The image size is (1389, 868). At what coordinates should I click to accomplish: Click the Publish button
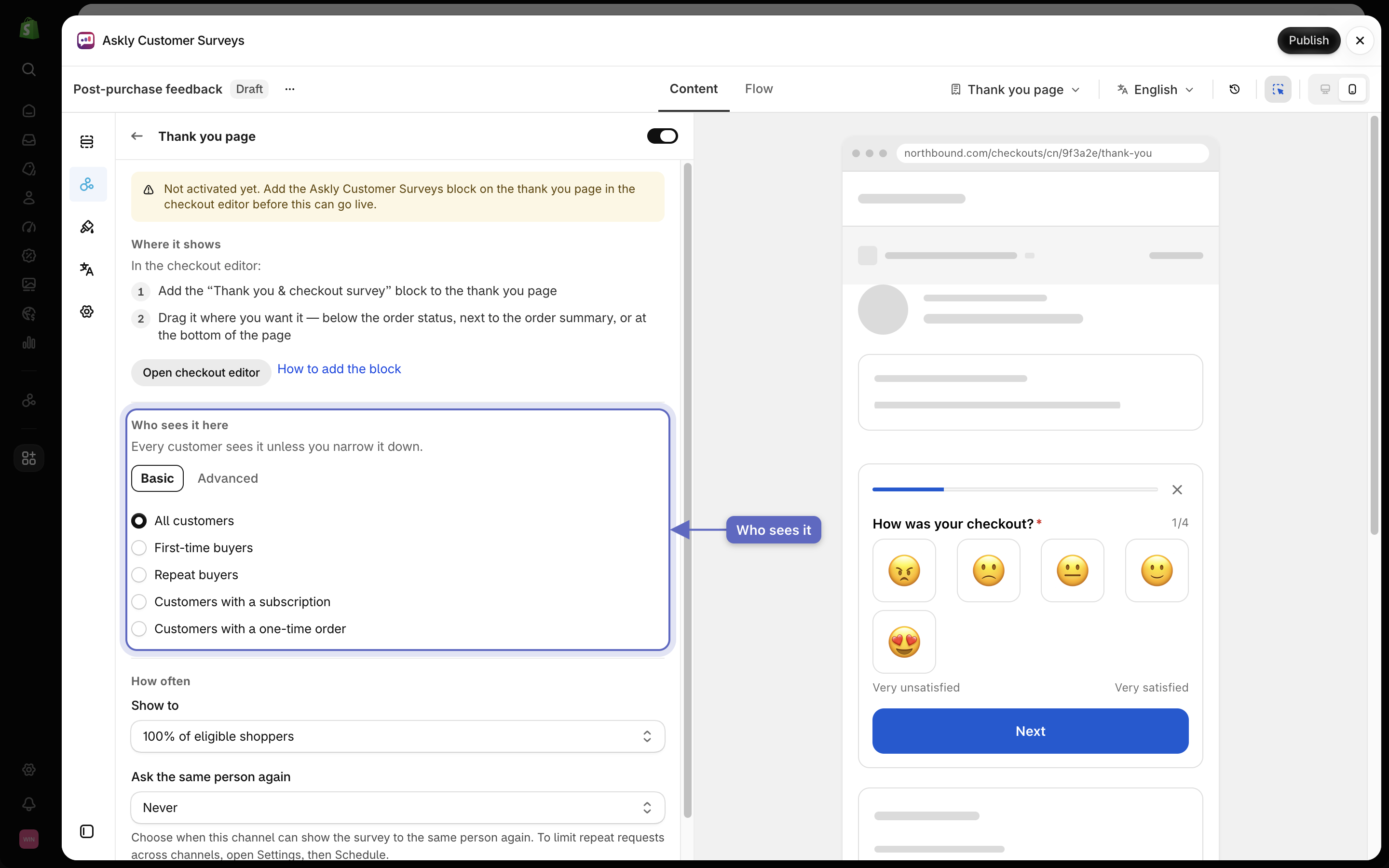tap(1308, 40)
